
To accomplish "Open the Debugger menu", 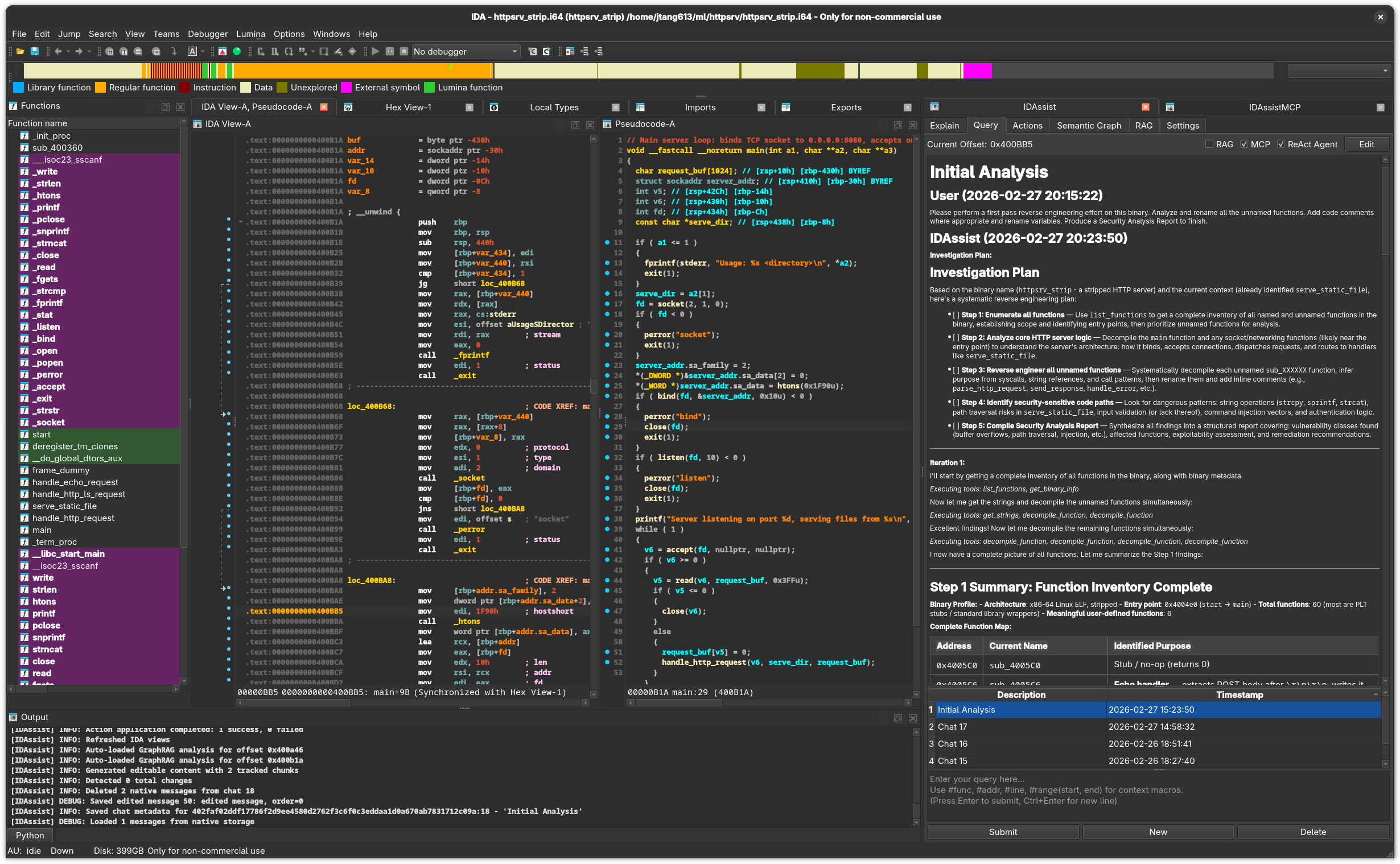I will [x=208, y=34].
